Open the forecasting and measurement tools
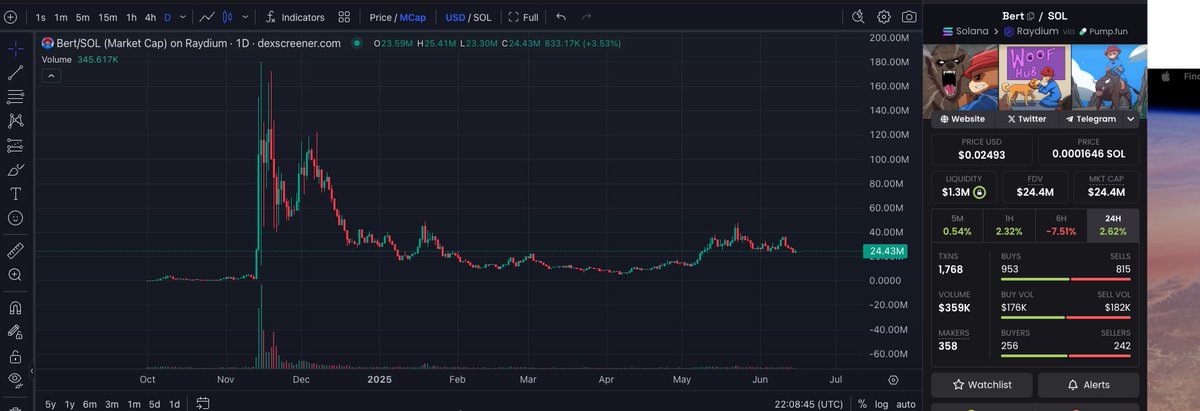This screenshot has width=1200, height=411. pyautogui.click(x=15, y=145)
